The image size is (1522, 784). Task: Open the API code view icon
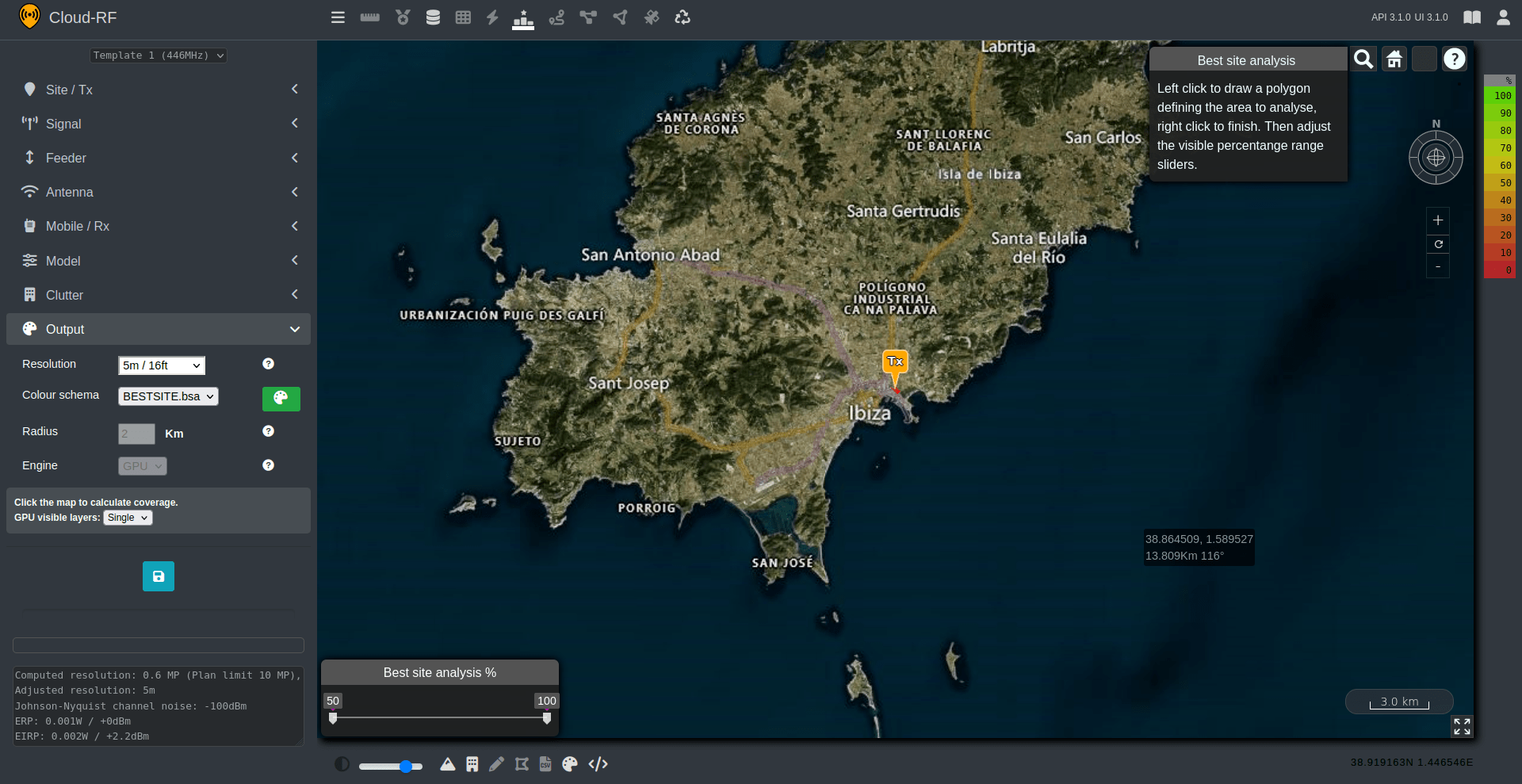click(598, 764)
